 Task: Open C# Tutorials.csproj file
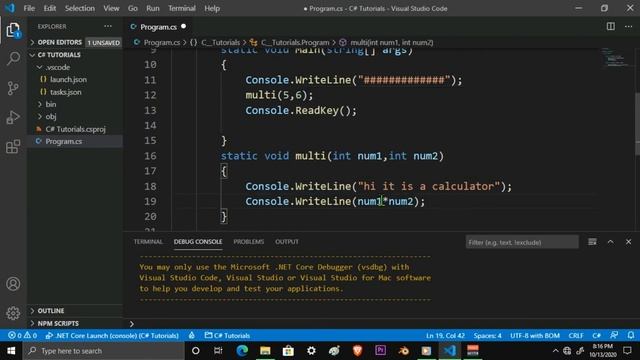(x=75, y=129)
